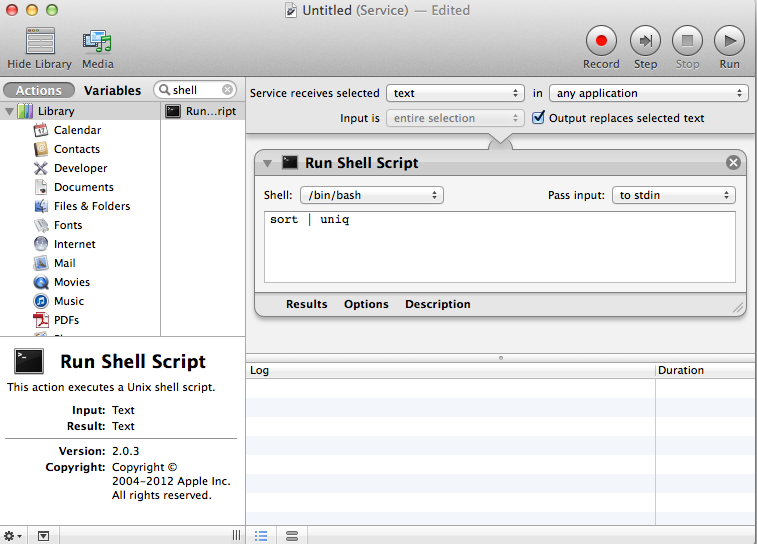Image resolution: width=757 pixels, height=544 pixels.
Task: Click the search magnifier icon
Action: [164, 90]
